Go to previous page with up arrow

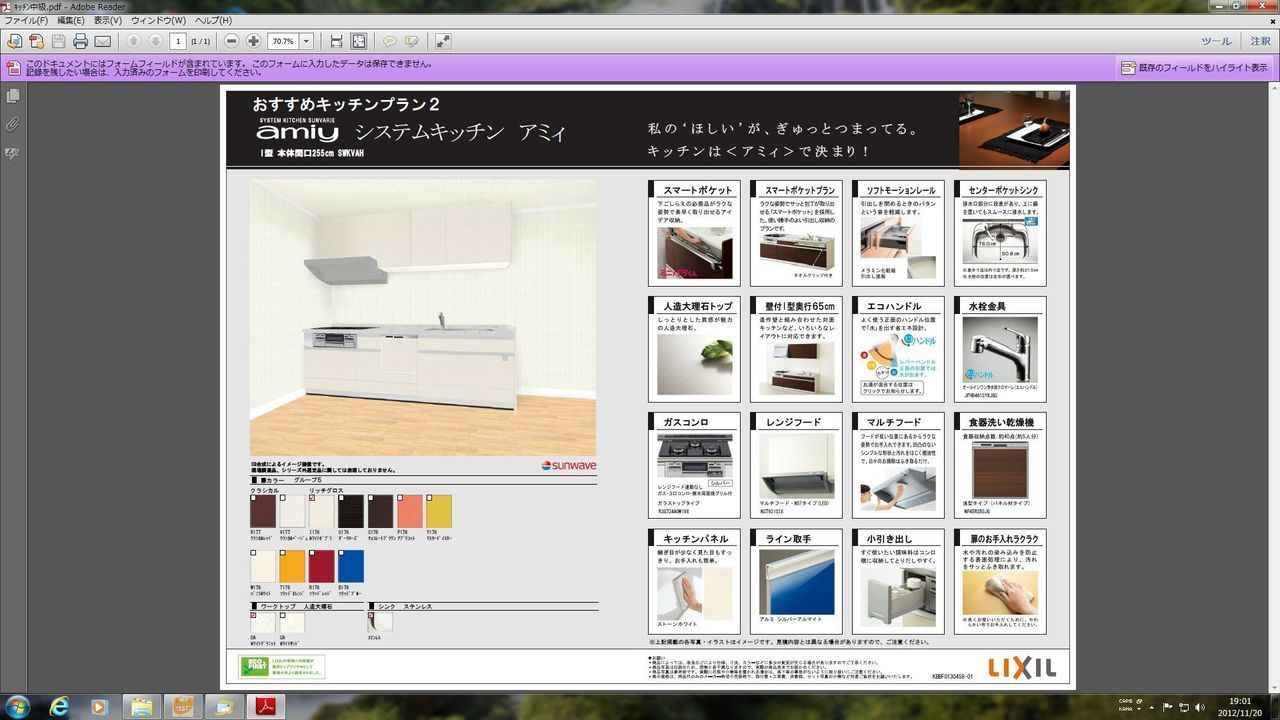[x=133, y=41]
